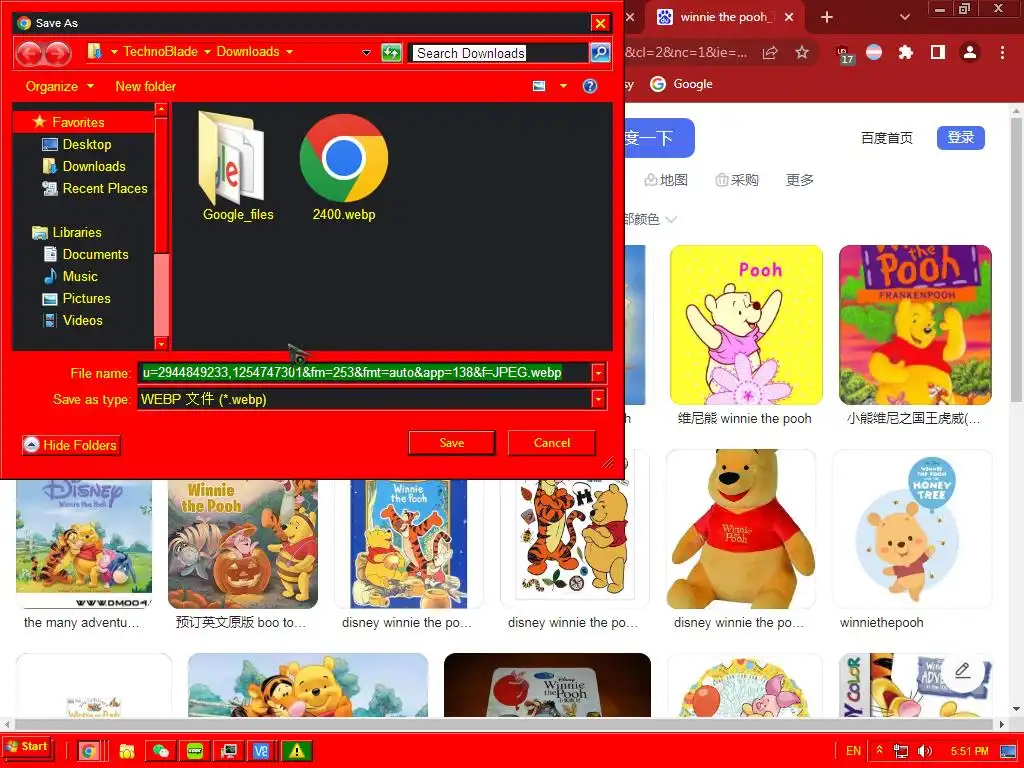Open the yellow folder icon in taskbar
This screenshot has width=1024, height=768.
coord(127,751)
